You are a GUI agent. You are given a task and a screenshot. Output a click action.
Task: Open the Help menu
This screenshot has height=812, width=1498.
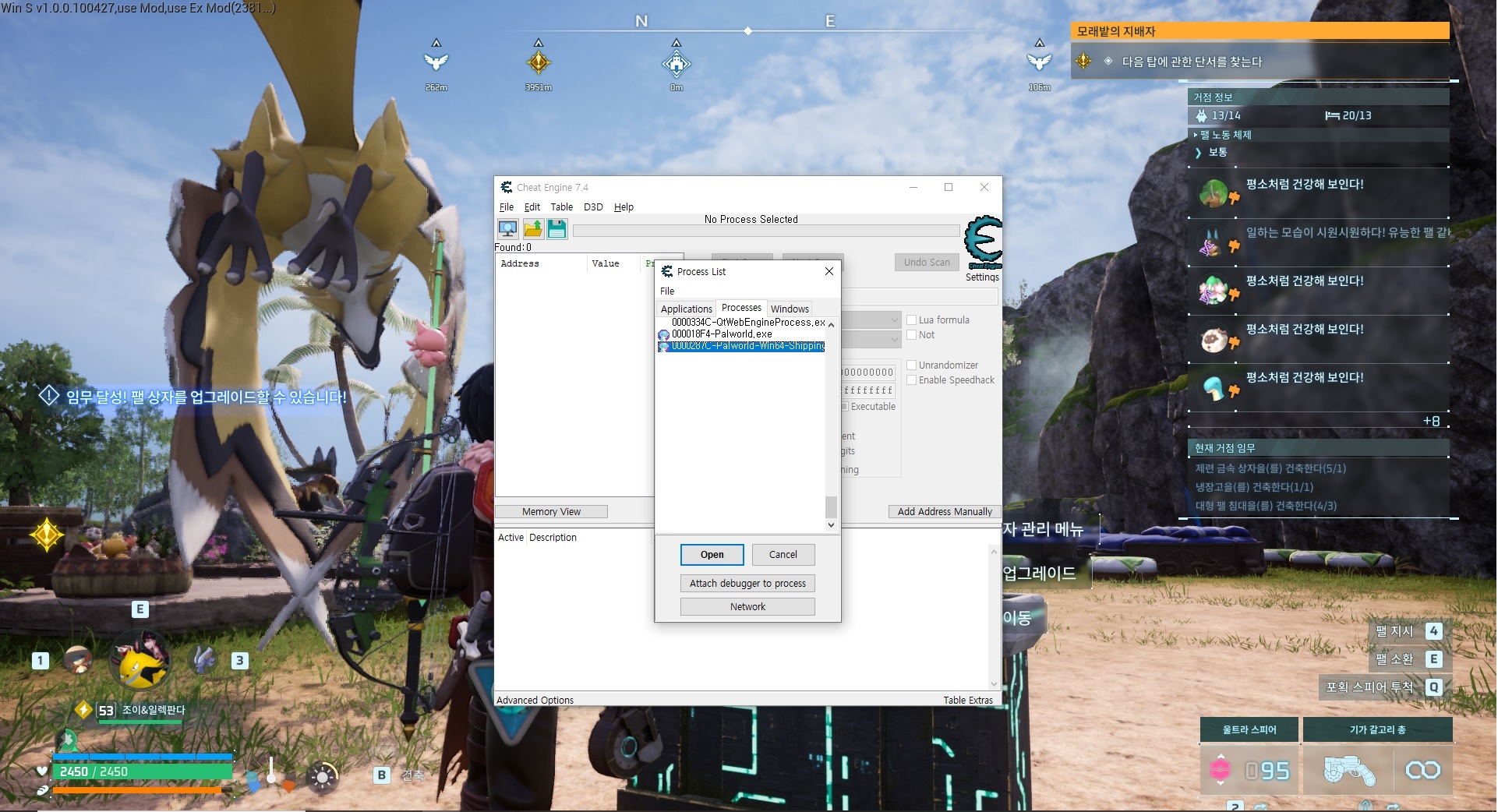coord(624,207)
